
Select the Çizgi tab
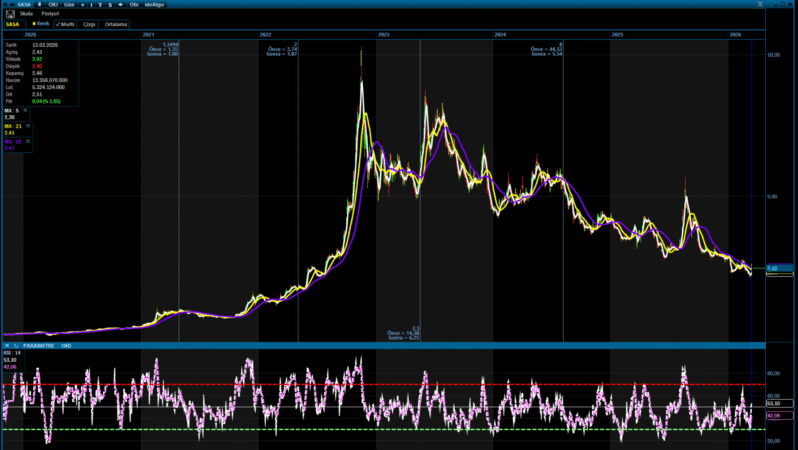pos(88,23)
